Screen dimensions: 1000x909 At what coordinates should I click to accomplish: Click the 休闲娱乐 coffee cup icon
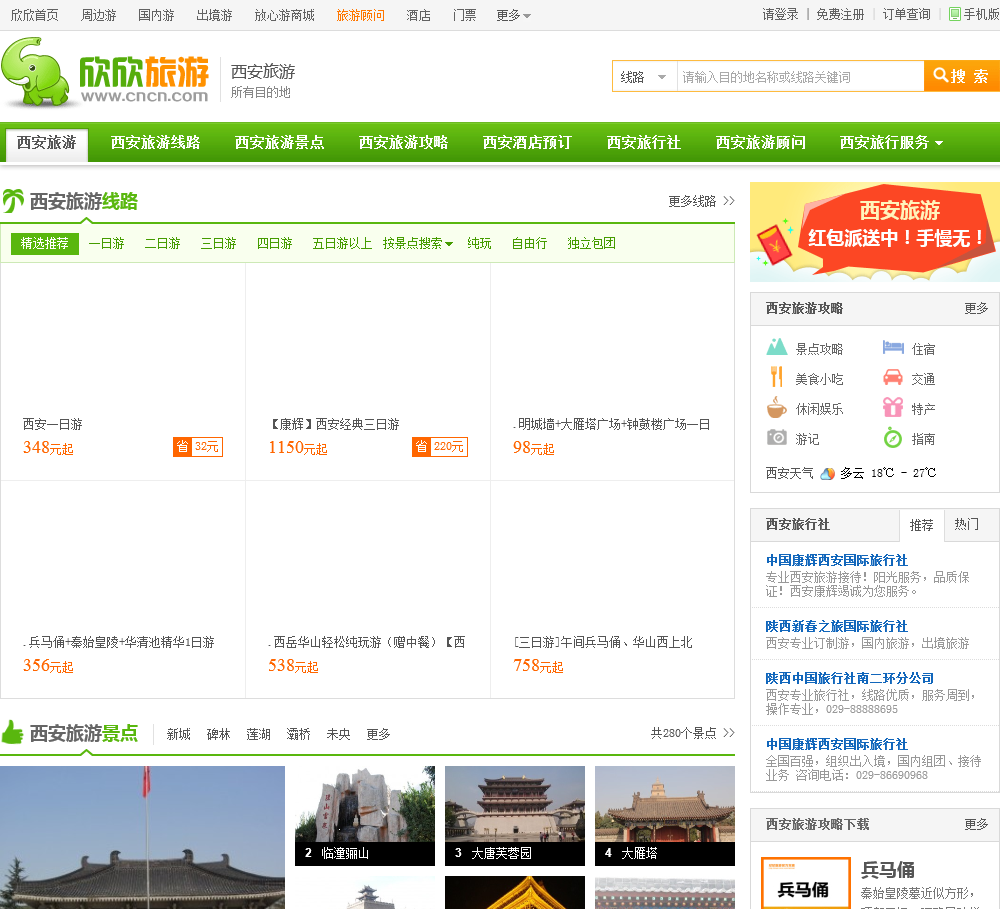pos(776,407)
